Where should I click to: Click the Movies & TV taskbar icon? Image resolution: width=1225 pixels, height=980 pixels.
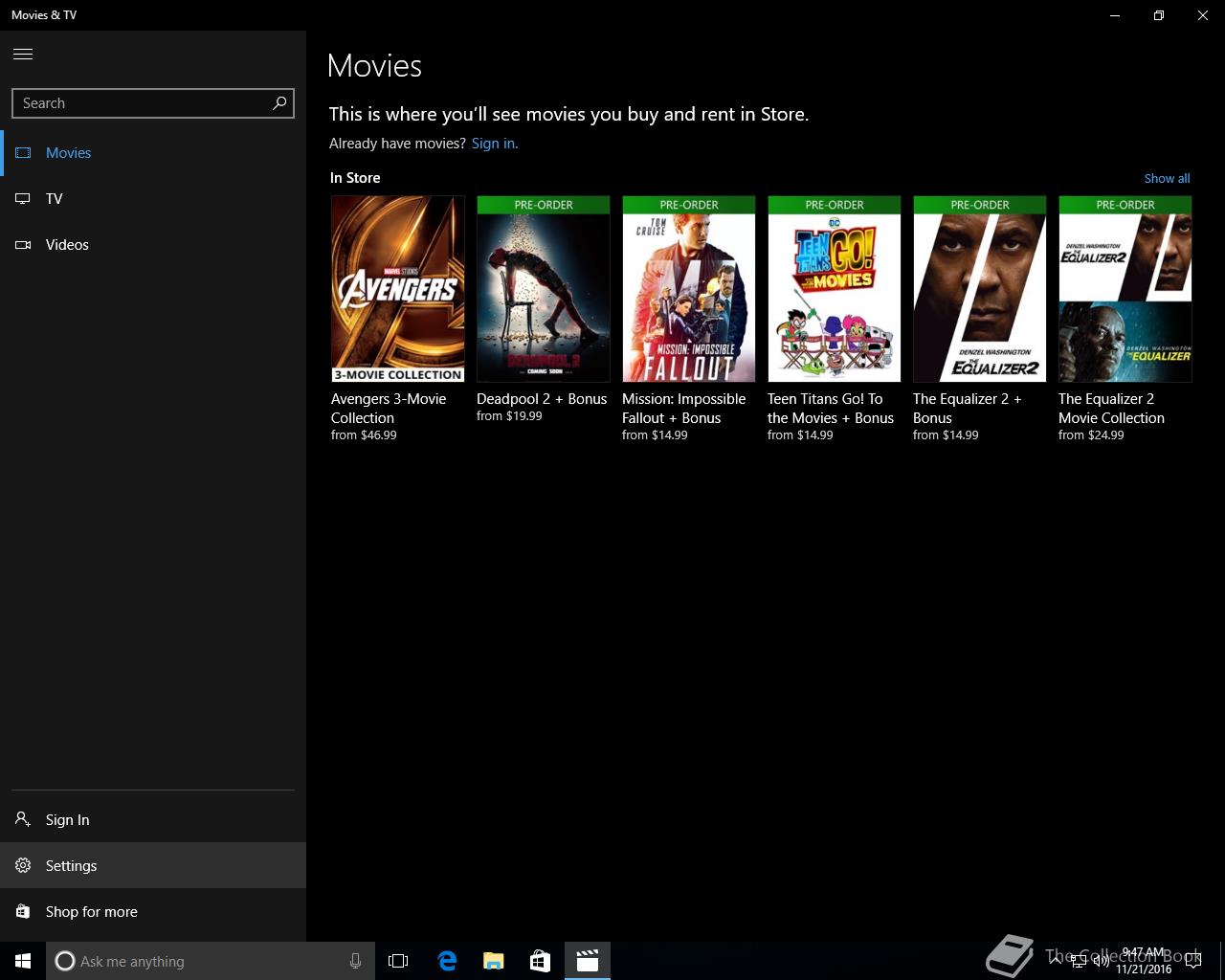(588, 961)
